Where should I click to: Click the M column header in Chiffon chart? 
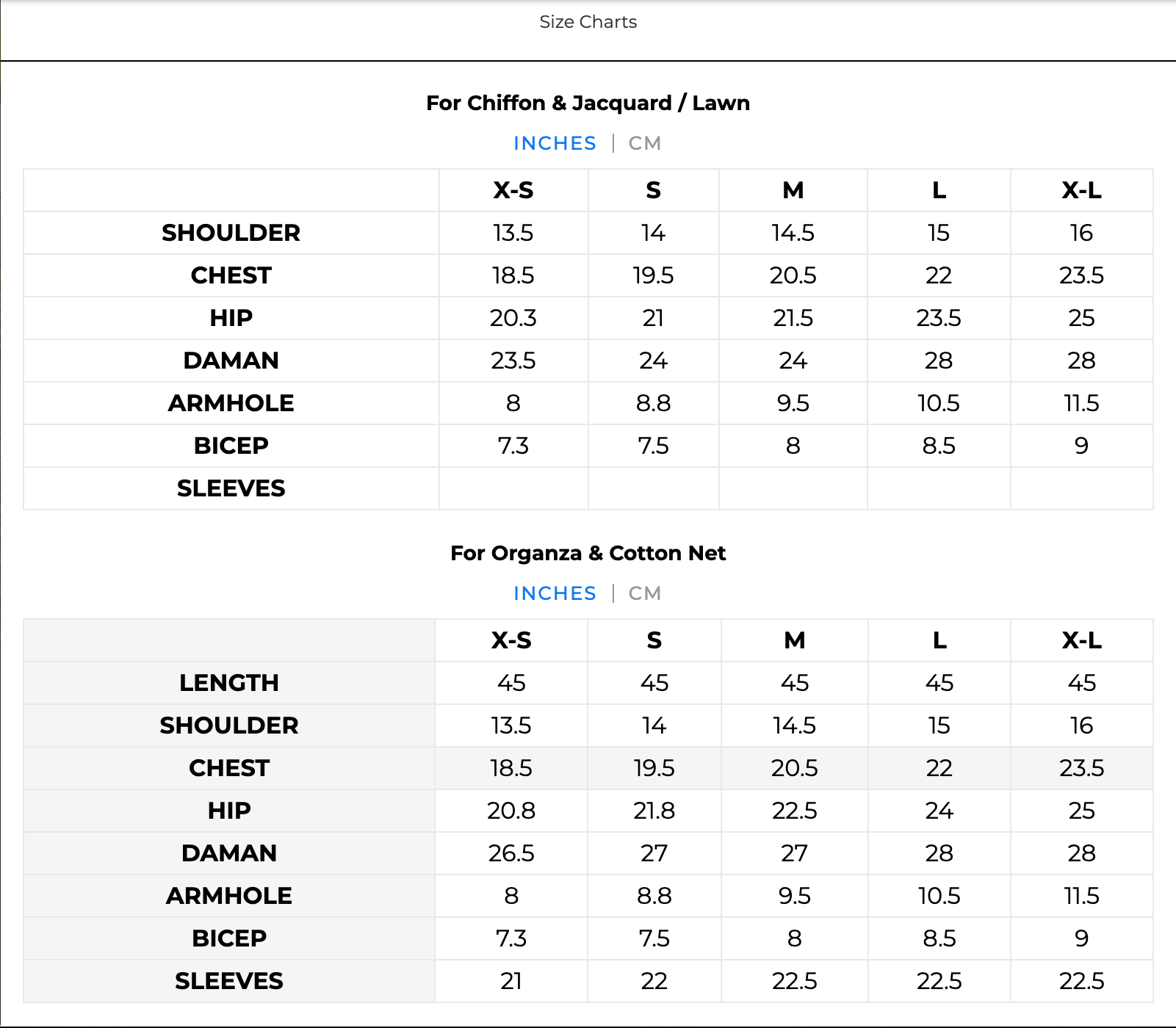click(x=793, y=190)
